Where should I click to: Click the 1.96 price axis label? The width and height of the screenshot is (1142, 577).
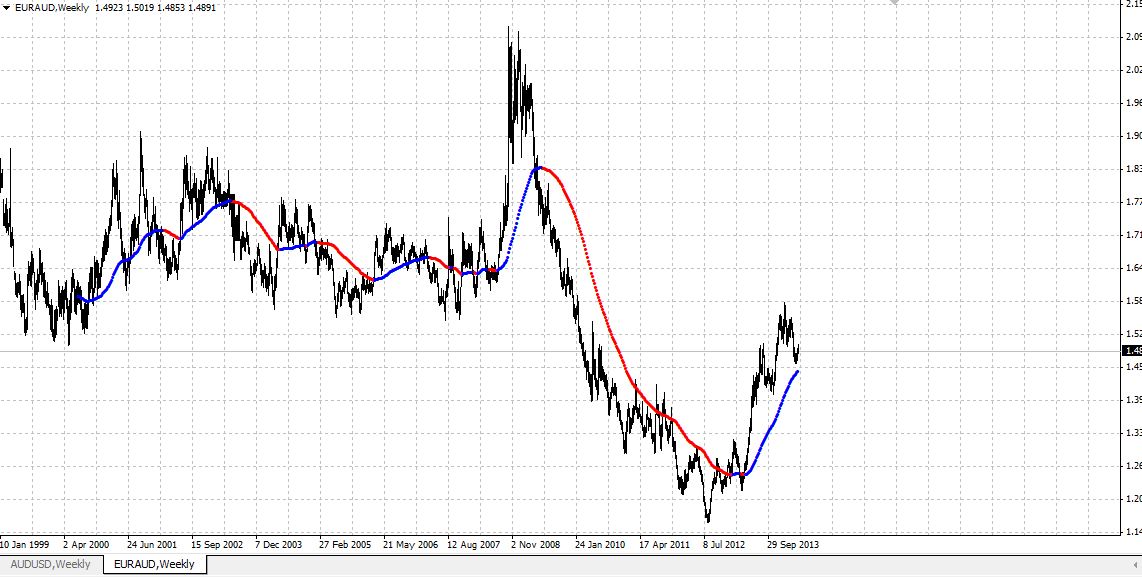(x=1133, y=103)
